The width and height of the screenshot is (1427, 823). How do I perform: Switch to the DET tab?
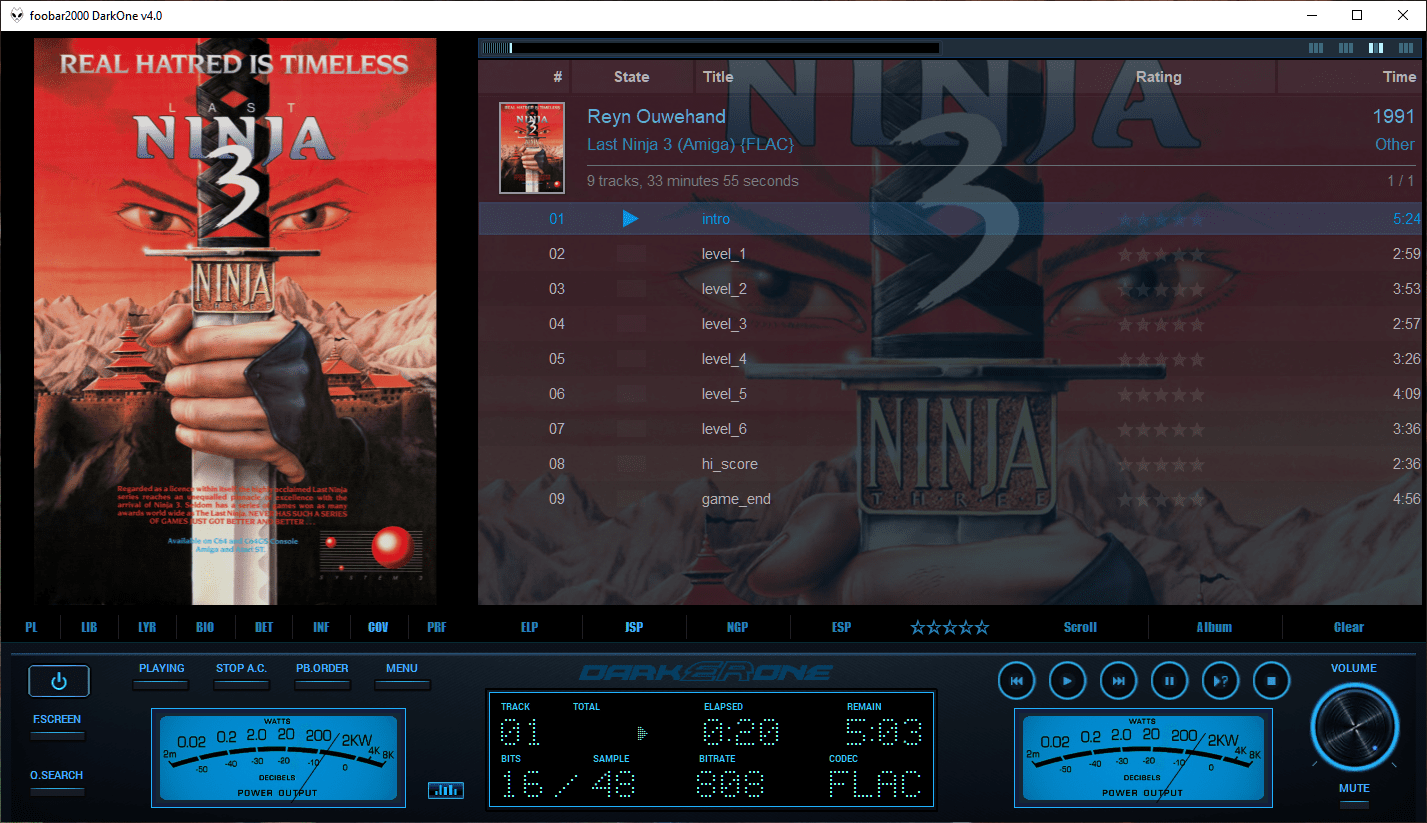263,628
